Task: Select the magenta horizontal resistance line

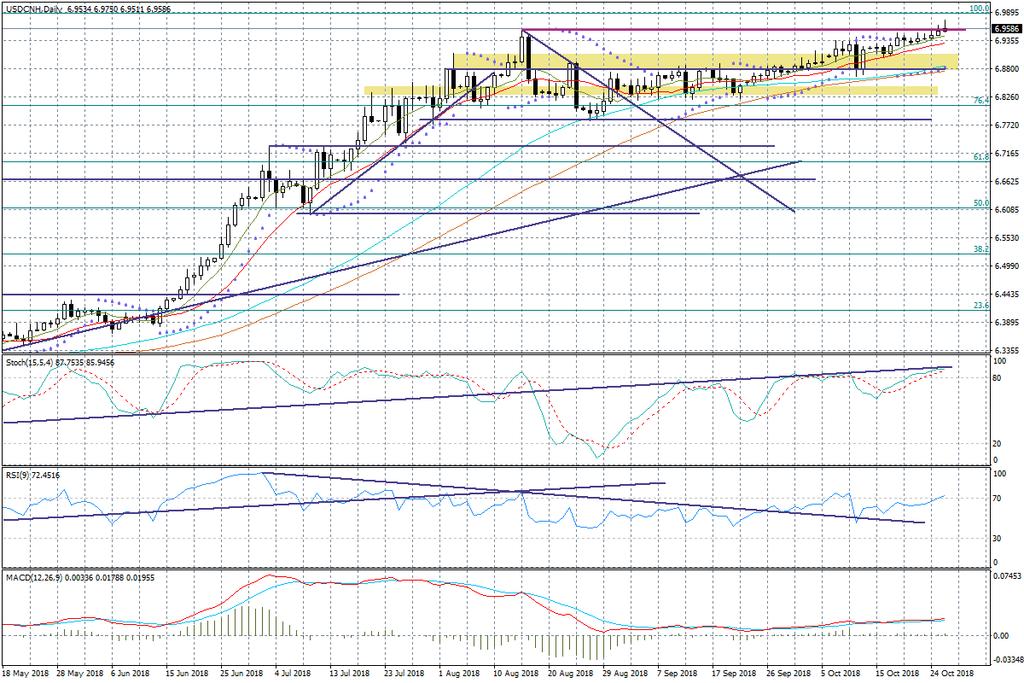Action: click(x=743, y=30)
